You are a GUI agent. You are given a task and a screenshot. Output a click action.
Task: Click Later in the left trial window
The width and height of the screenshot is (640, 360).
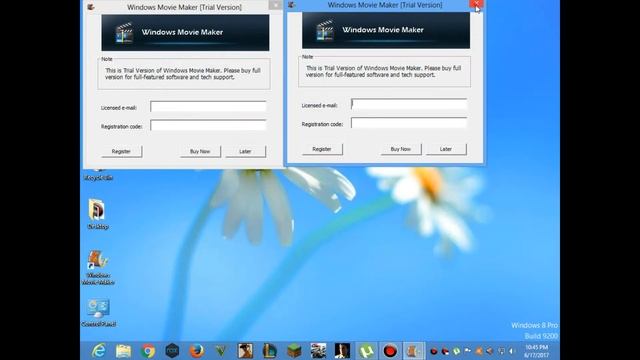pos(245,151)
